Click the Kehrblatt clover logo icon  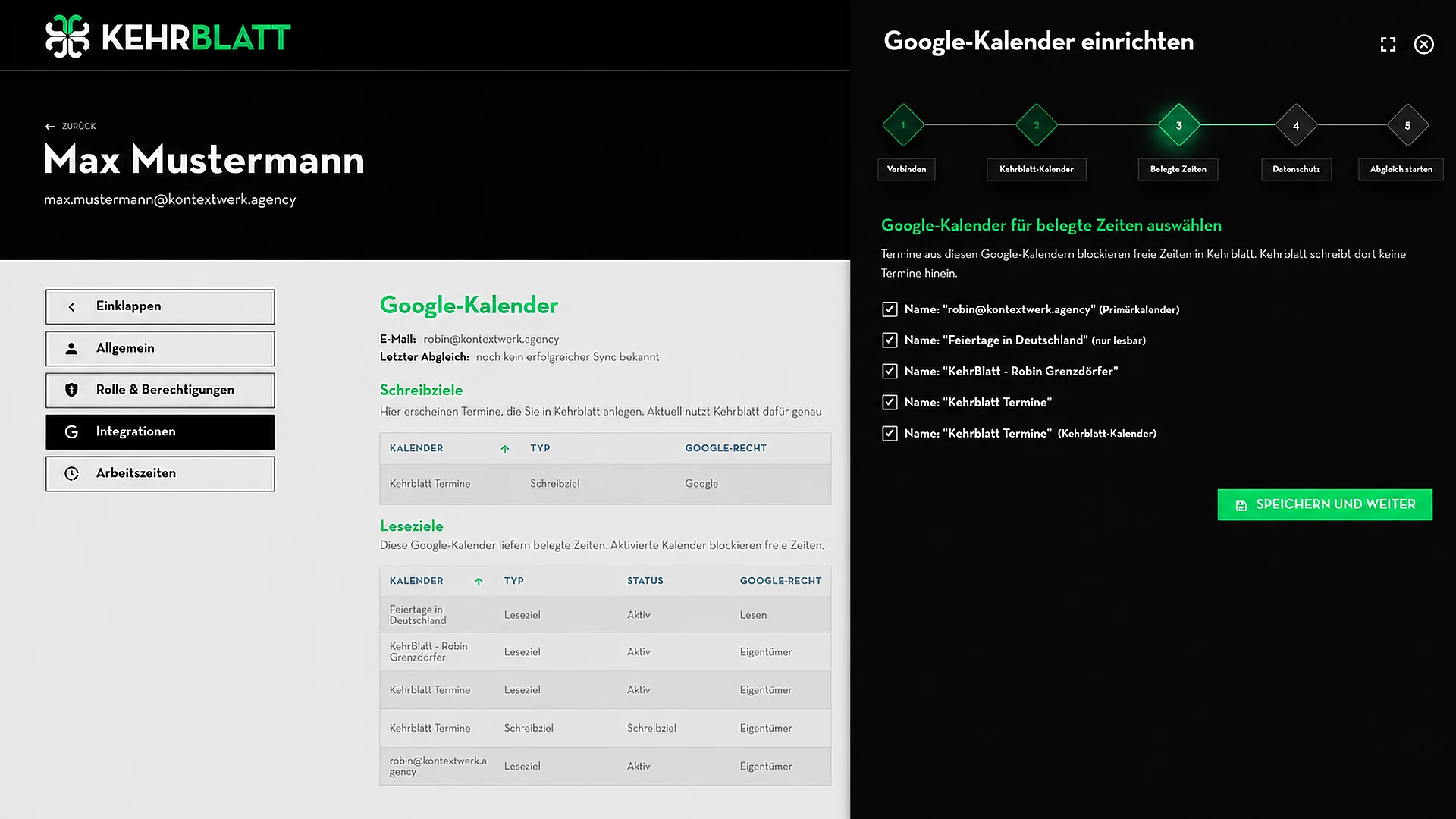(x=67, y=36)
